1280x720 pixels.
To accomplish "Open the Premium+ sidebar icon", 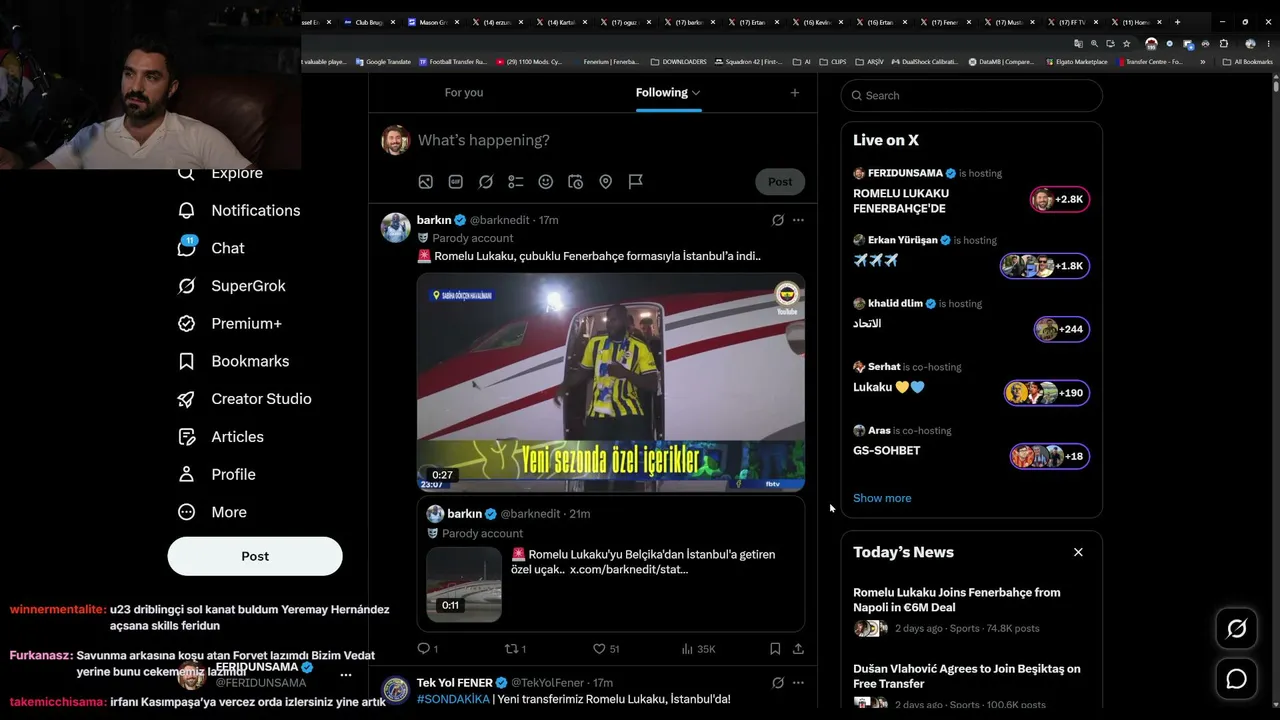I will 186,324.
